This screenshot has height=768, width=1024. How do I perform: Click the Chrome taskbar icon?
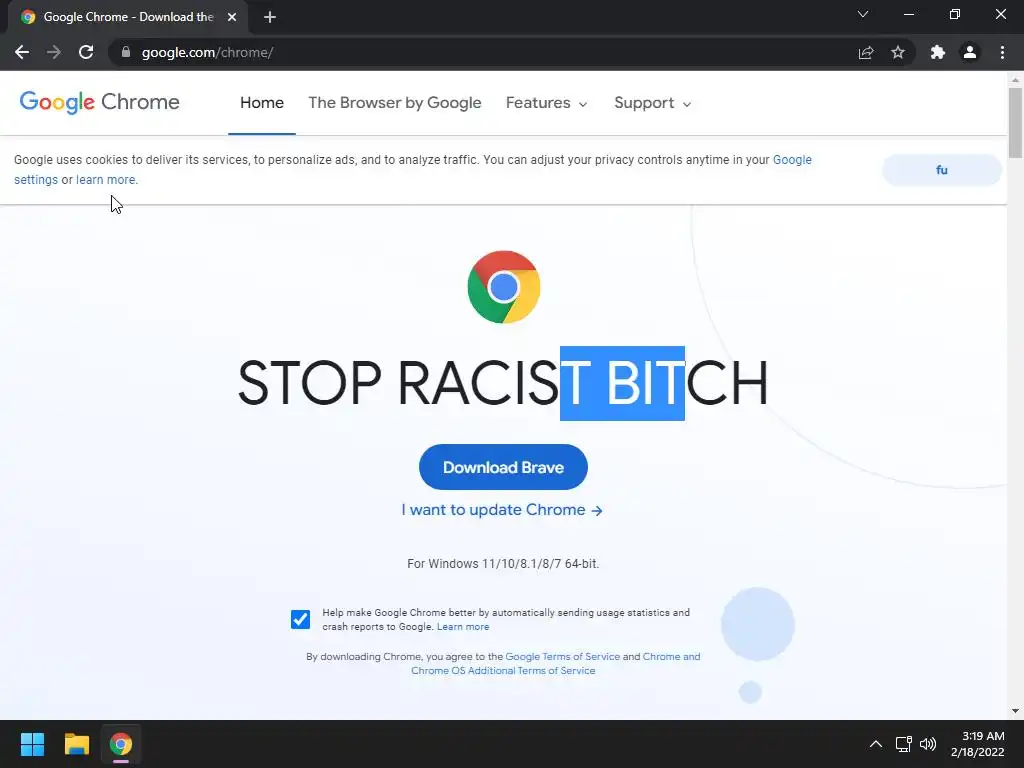[121, 744]
